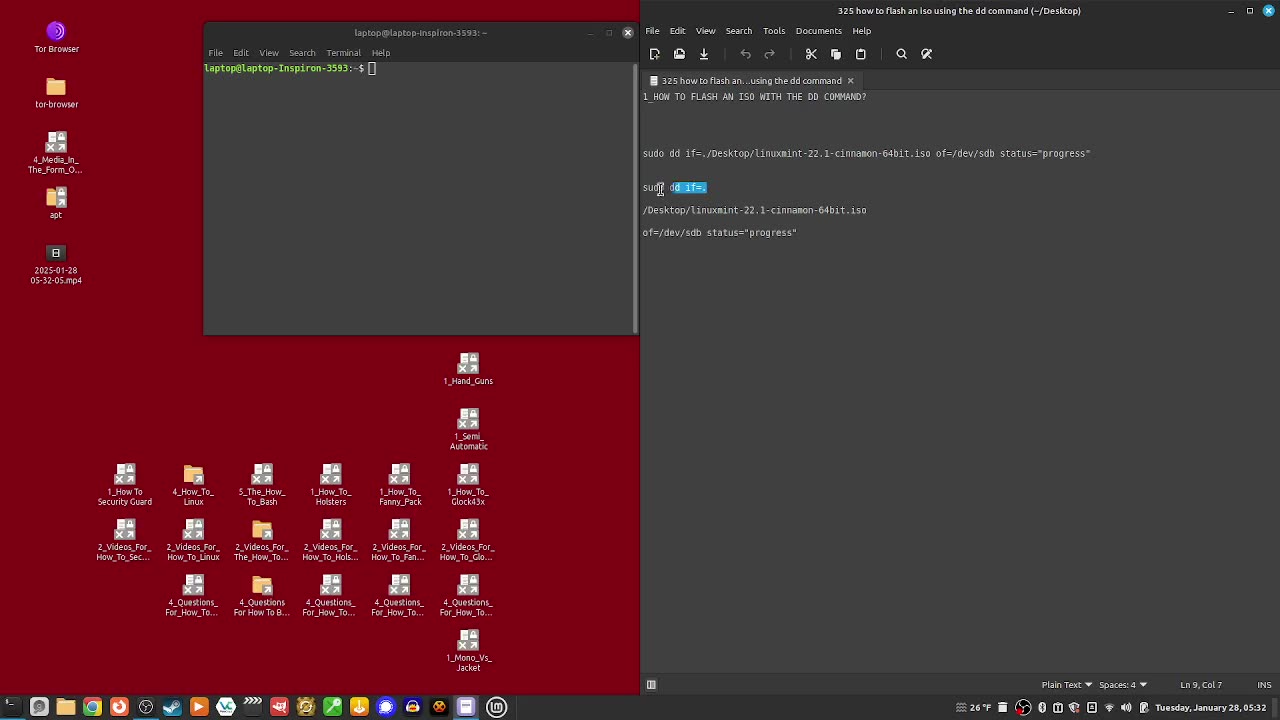Open the editor Edit menu
The image size is (1280, 720).
coord(677,31)
